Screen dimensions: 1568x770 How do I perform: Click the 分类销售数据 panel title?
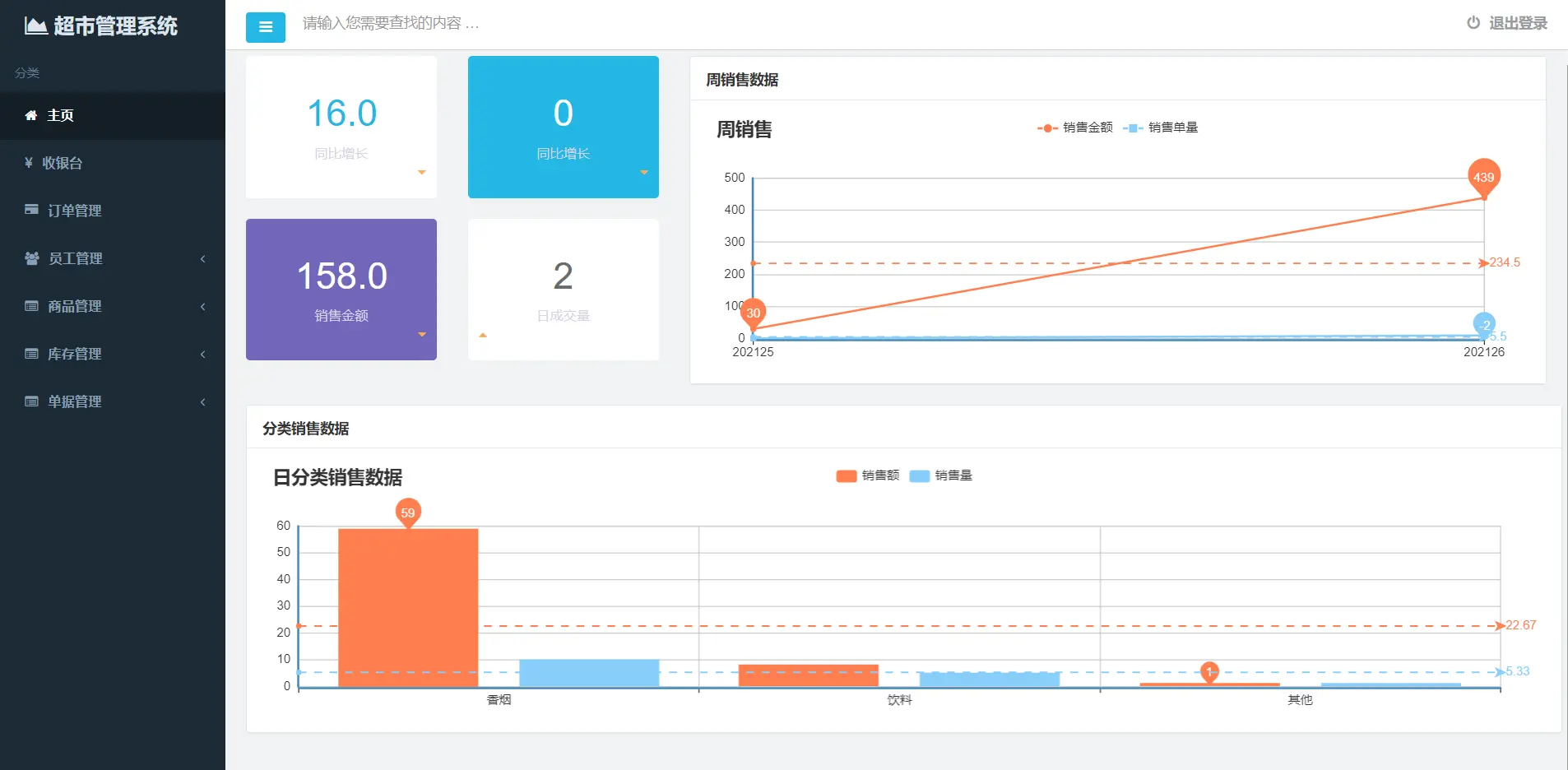coord(305,429)
